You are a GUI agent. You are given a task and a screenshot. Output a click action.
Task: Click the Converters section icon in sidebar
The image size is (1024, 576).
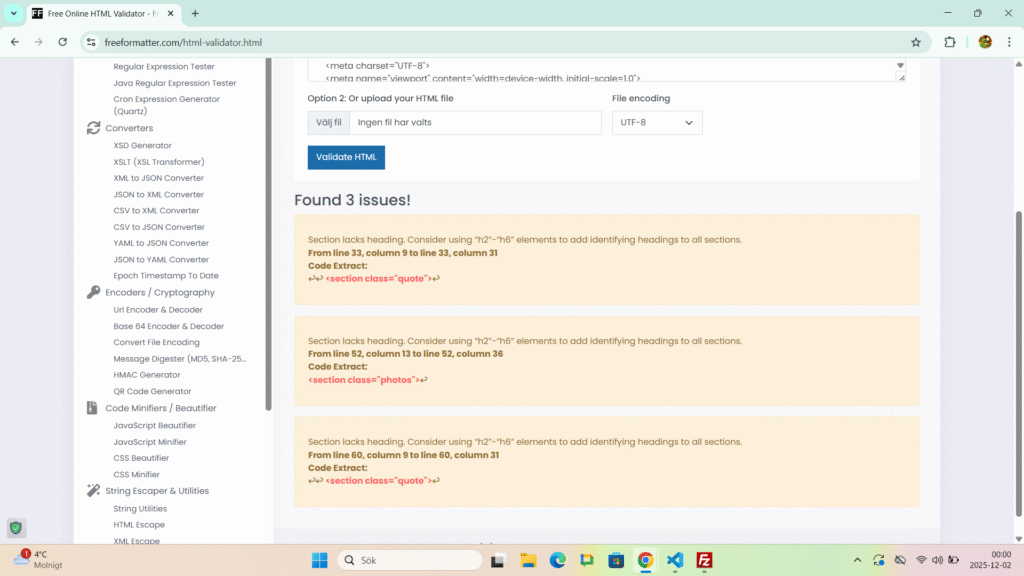[x=94, y=128]
